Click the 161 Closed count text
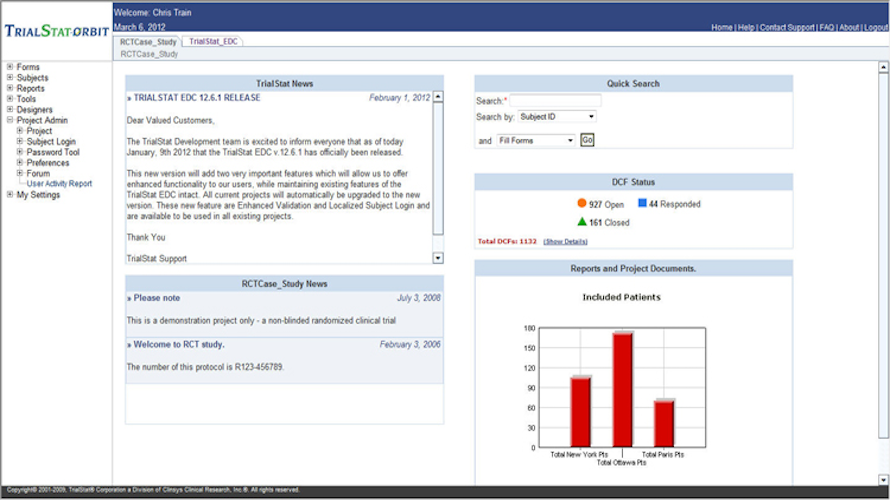 pyautogui.click(x=609, y=223)
